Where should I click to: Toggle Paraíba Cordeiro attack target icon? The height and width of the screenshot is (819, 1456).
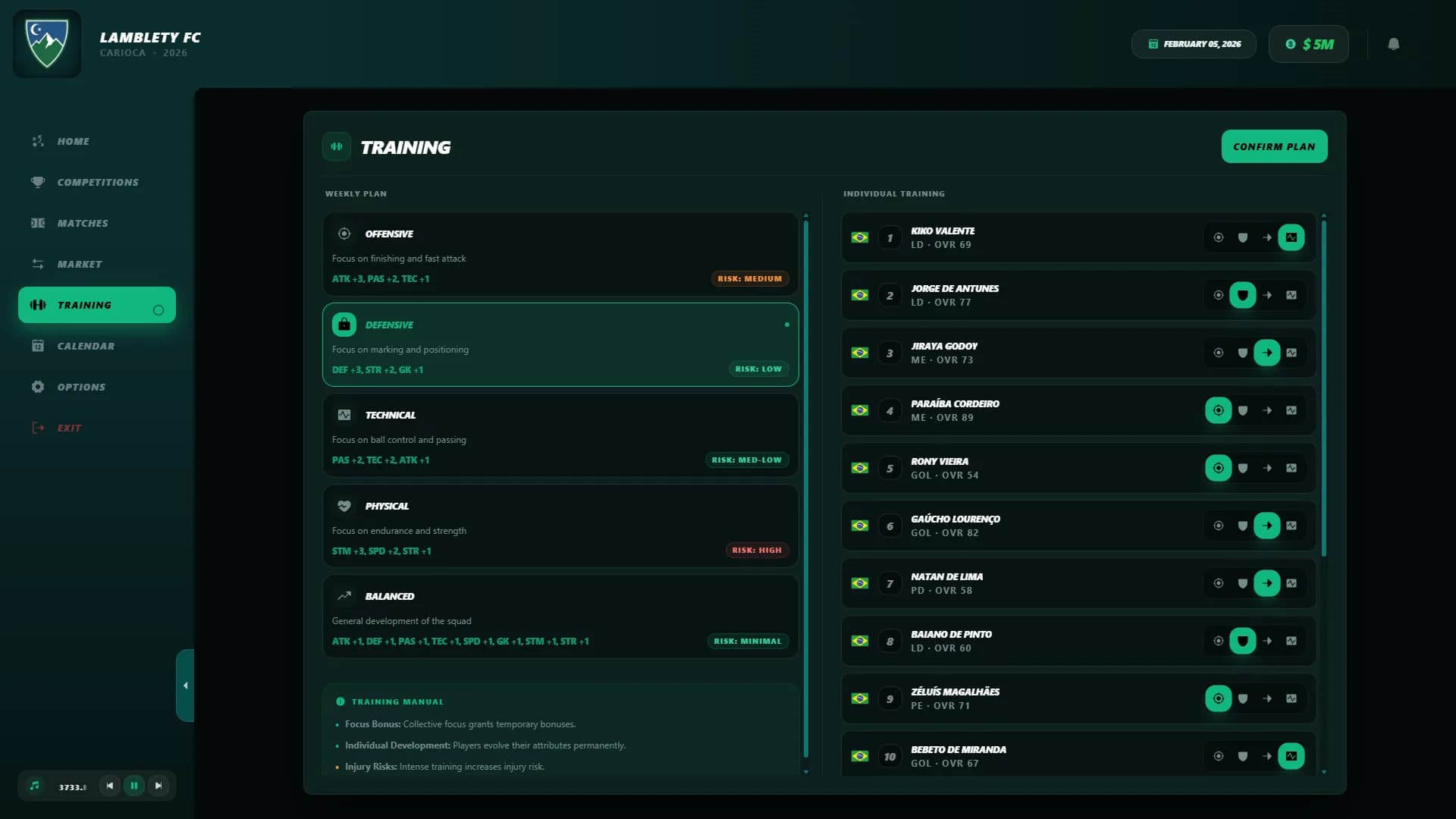point(1219,410)
